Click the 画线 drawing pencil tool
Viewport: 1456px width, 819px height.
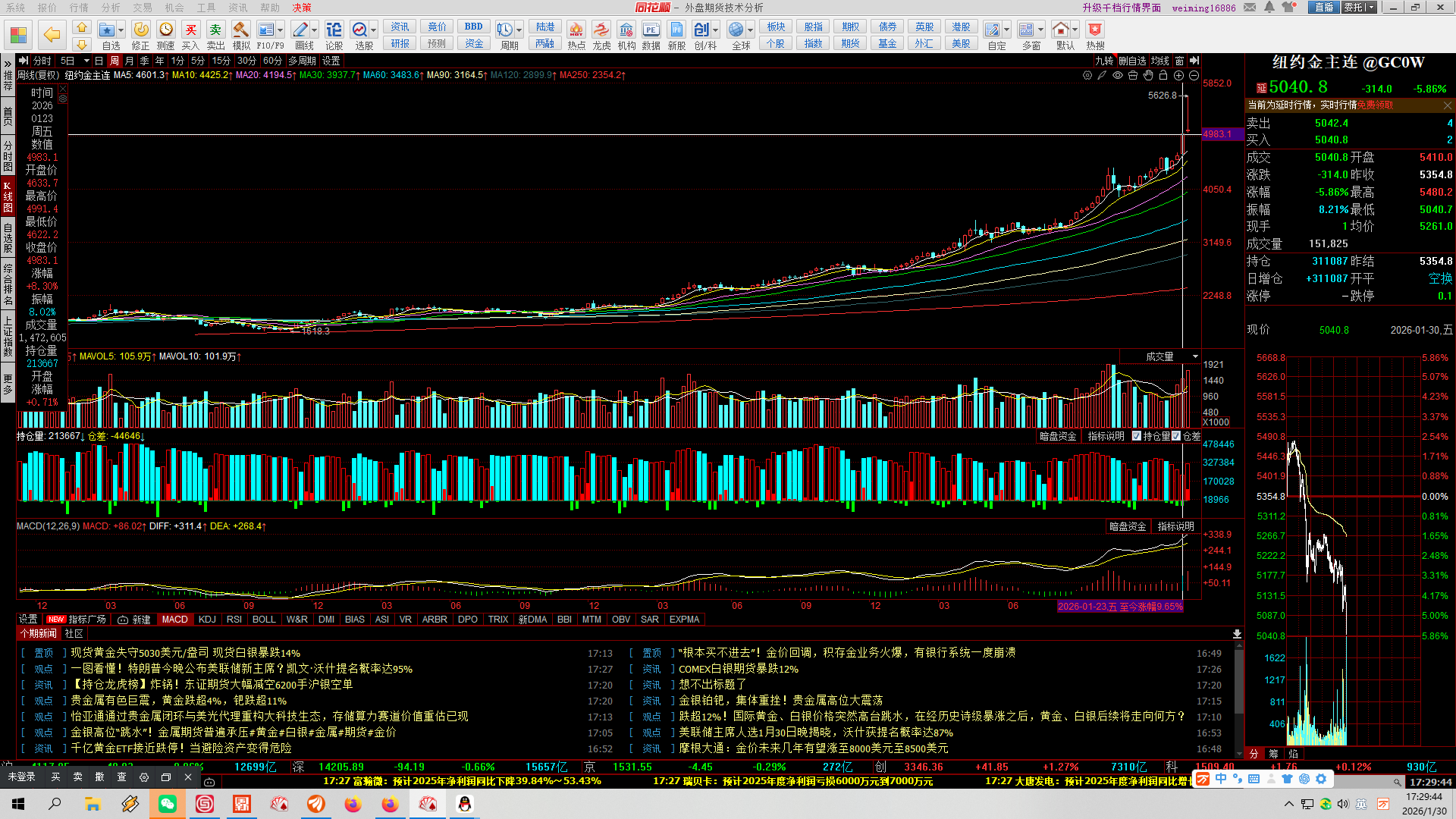[300, 30]
